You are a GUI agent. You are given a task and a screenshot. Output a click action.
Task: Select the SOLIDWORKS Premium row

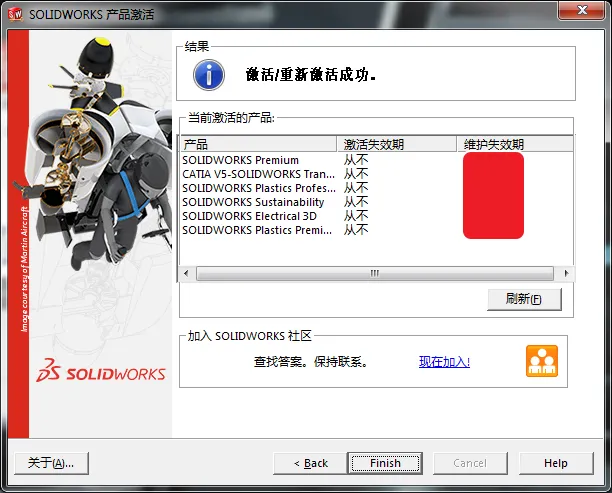tap(377, 160)
